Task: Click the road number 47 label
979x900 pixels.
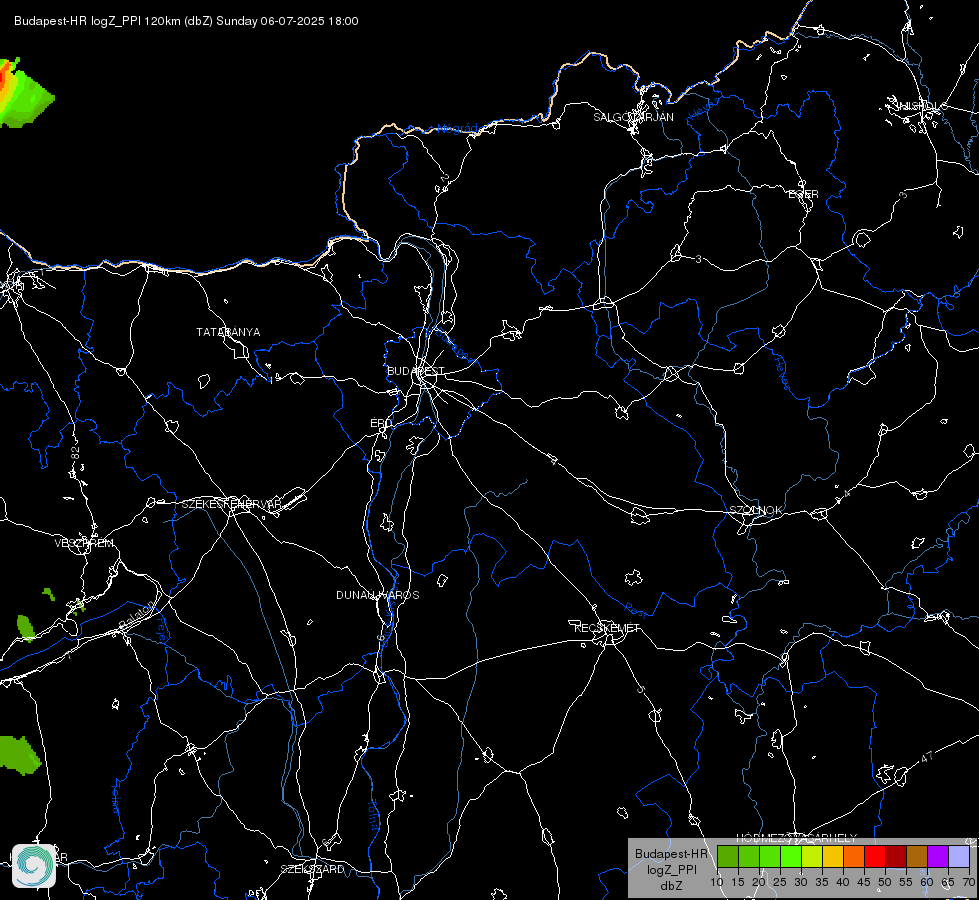Action: pos(927,757)
